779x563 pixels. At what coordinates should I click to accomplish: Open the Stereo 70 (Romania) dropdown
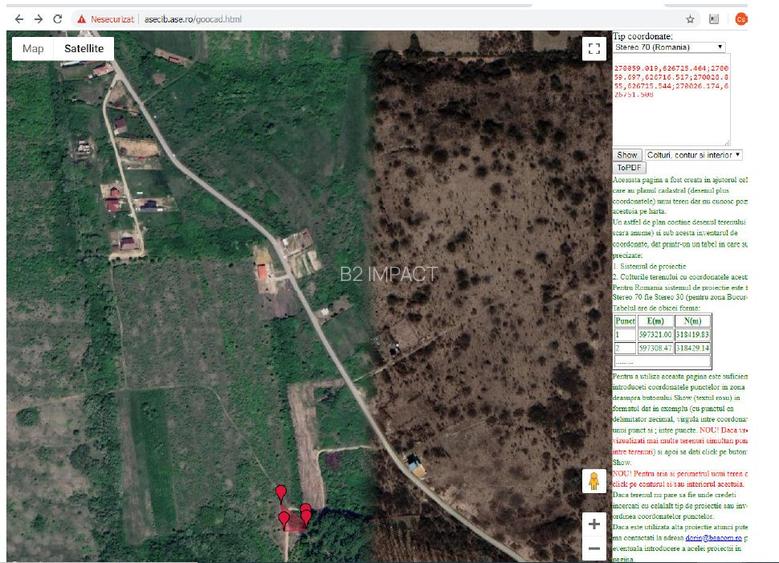[x=669, y=47]
